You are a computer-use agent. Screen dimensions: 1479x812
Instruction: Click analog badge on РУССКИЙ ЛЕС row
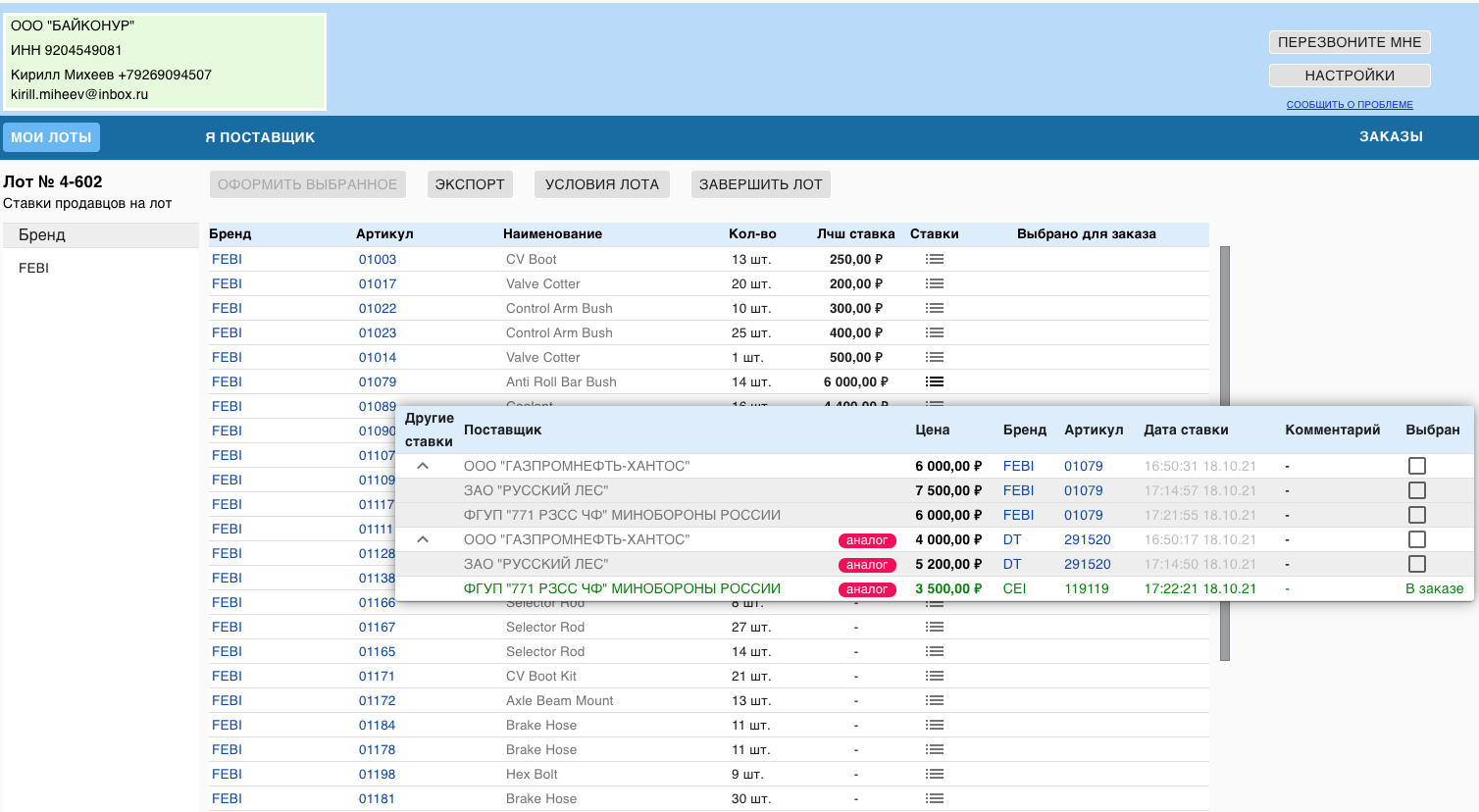click(867, 565)
